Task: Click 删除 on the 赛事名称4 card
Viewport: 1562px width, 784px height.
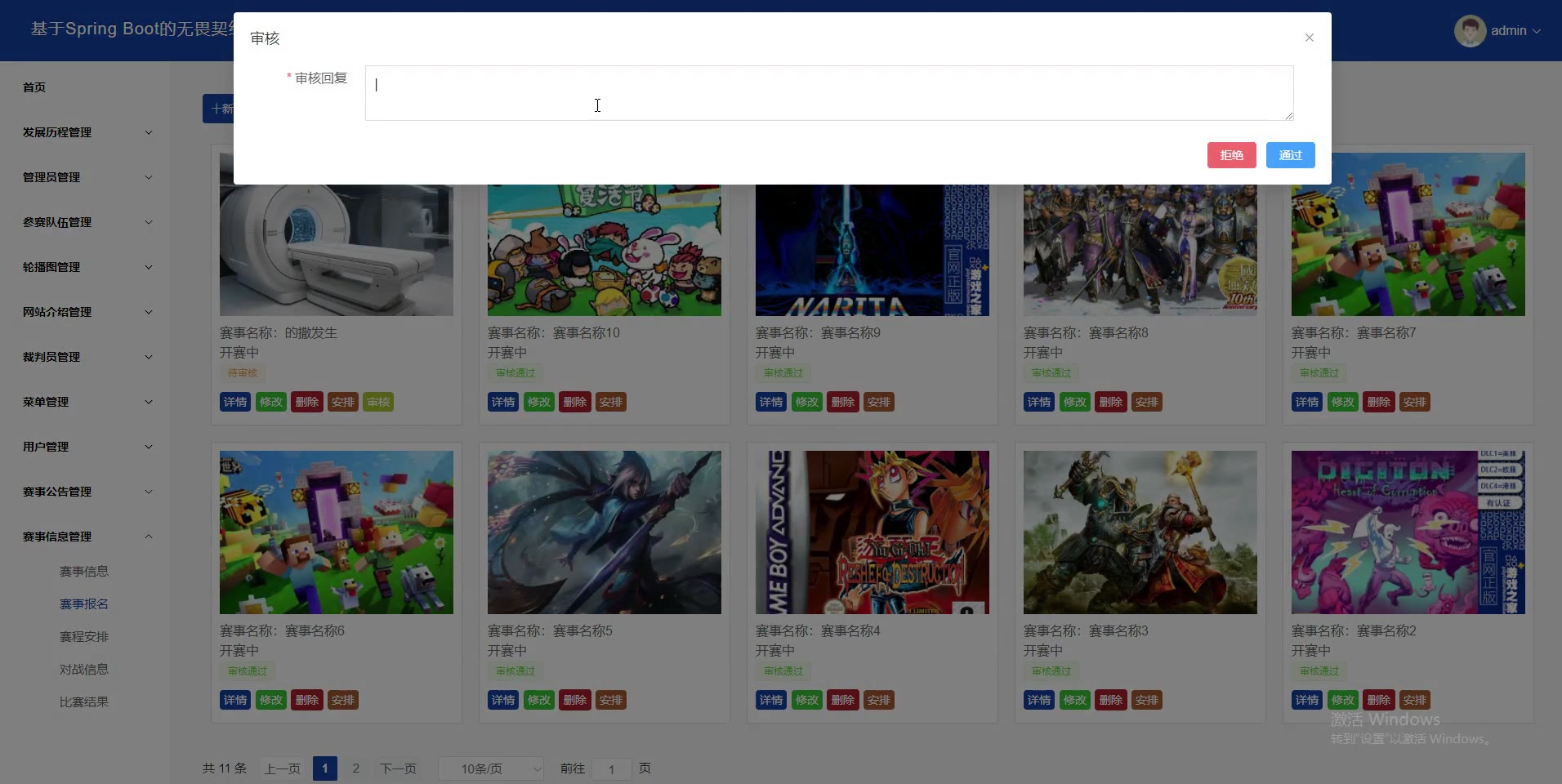Action: (843, 700)
